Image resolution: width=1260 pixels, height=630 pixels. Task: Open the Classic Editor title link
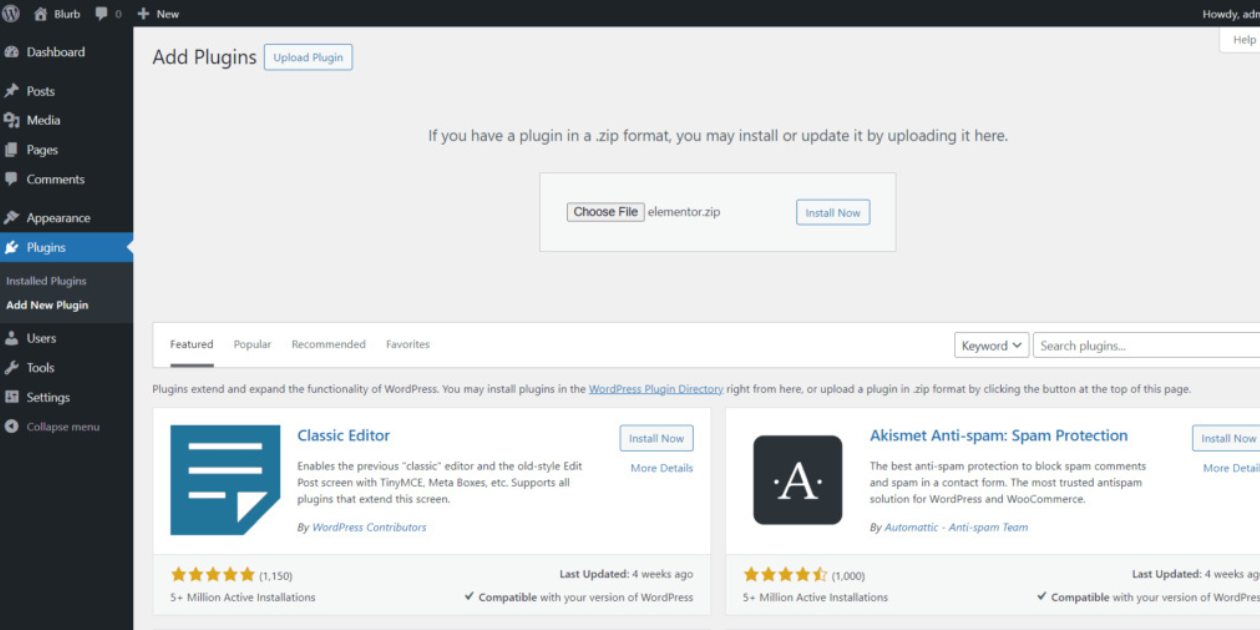pos(344,436)
